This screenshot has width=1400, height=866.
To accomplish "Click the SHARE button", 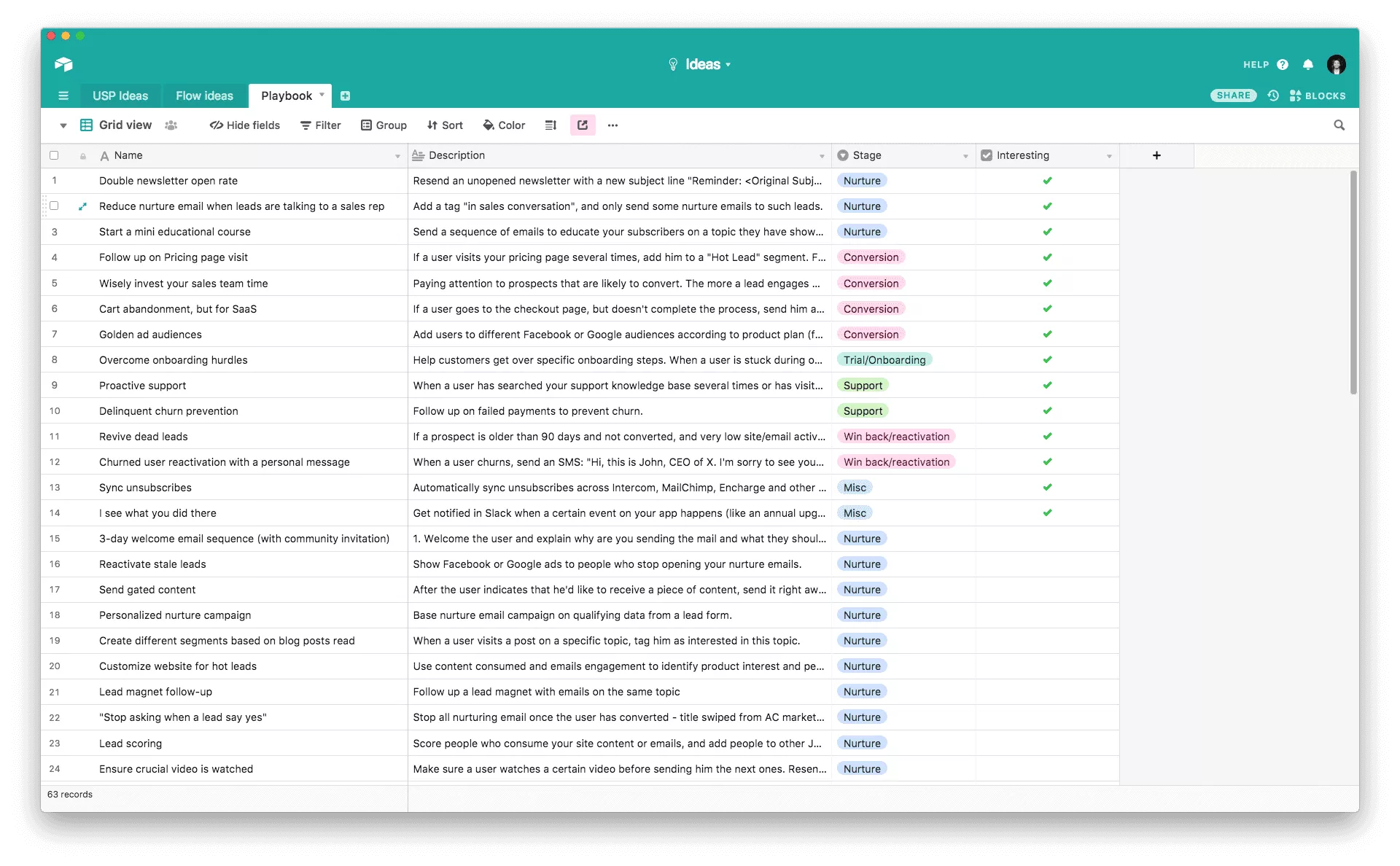I will coord(1233,95).
